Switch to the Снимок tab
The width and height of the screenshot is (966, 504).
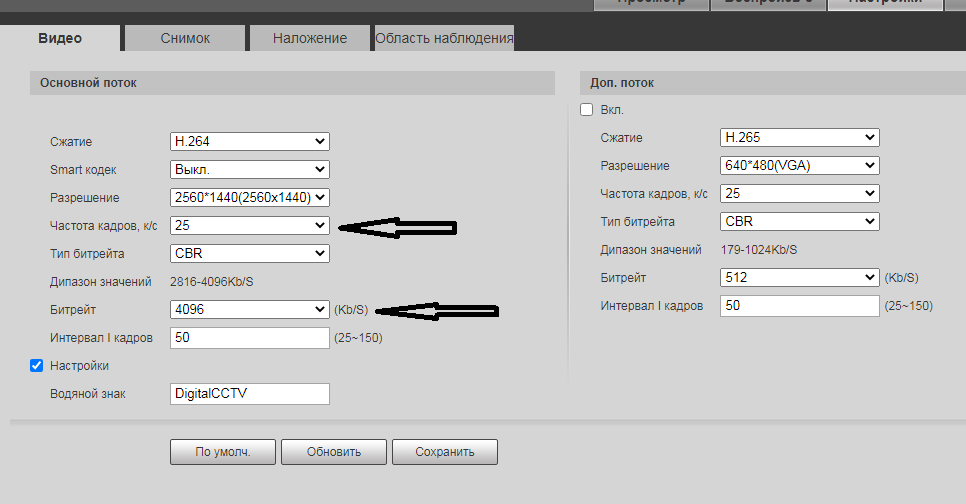tap(185, 38)
